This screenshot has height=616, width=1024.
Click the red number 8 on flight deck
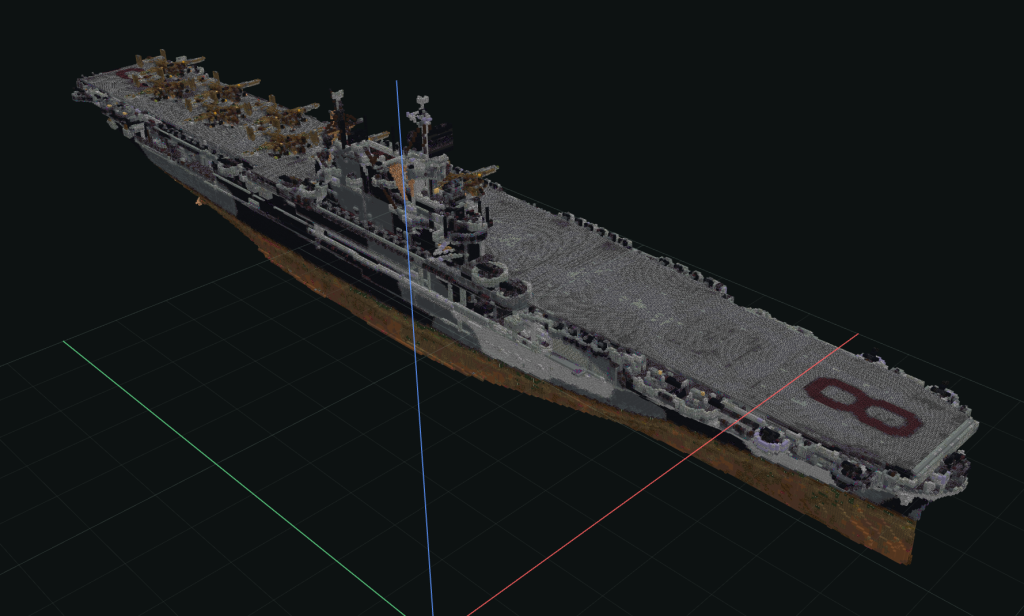pyautogui.click(x=862, y=408)
